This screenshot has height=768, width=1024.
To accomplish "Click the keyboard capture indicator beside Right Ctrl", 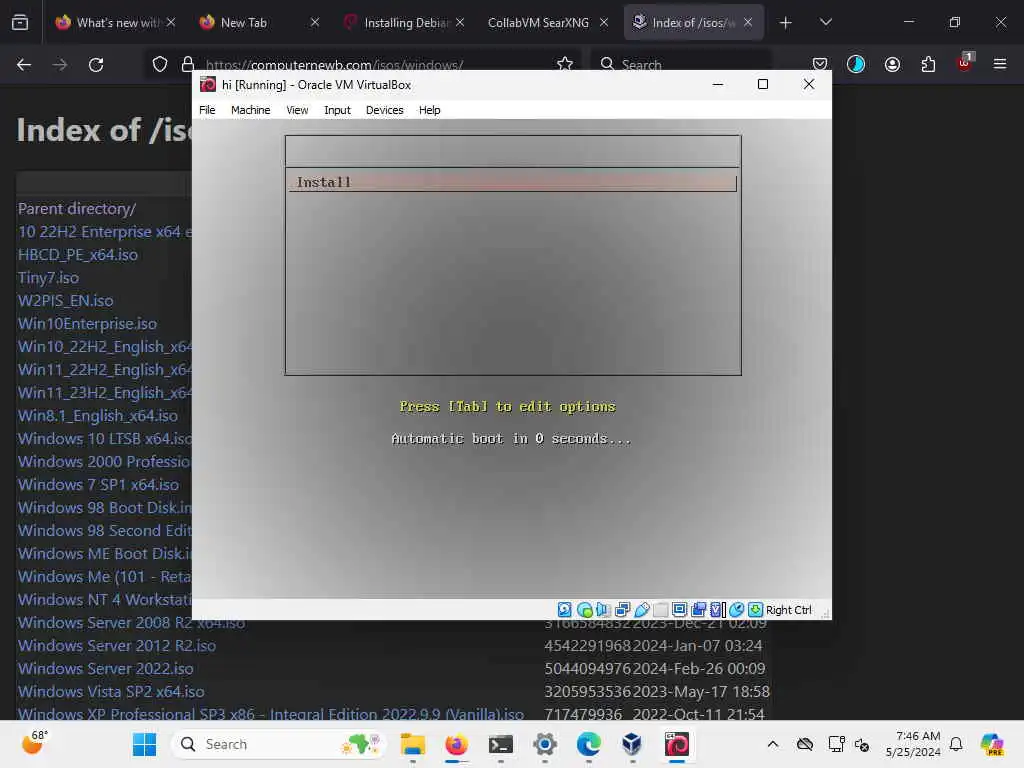I will click(x=756, y=609).
